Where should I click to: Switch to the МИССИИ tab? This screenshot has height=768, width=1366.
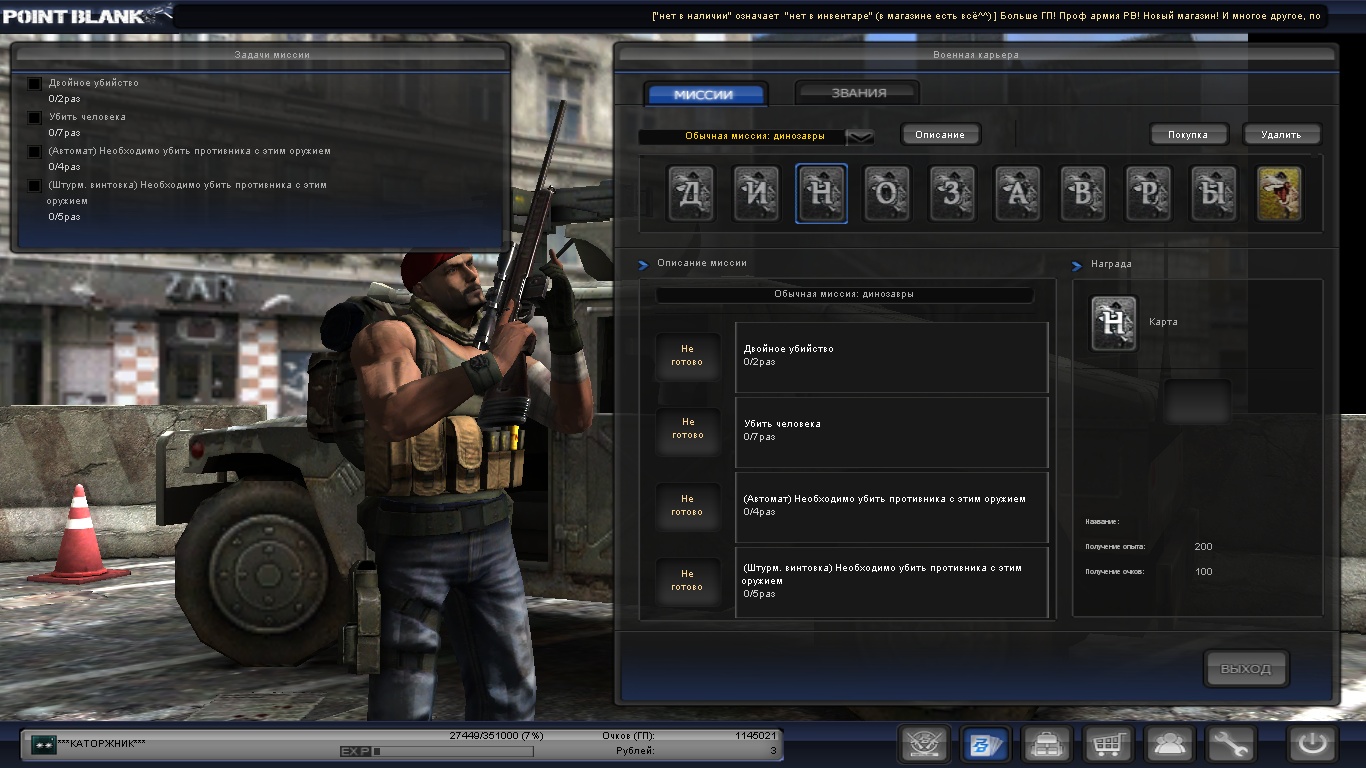click(704, 94)
